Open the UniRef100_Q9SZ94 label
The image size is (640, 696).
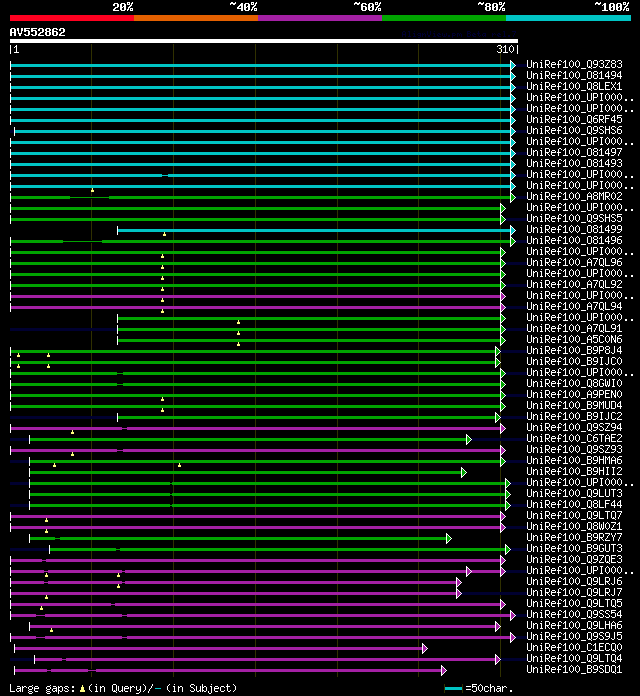click(574, 427)
